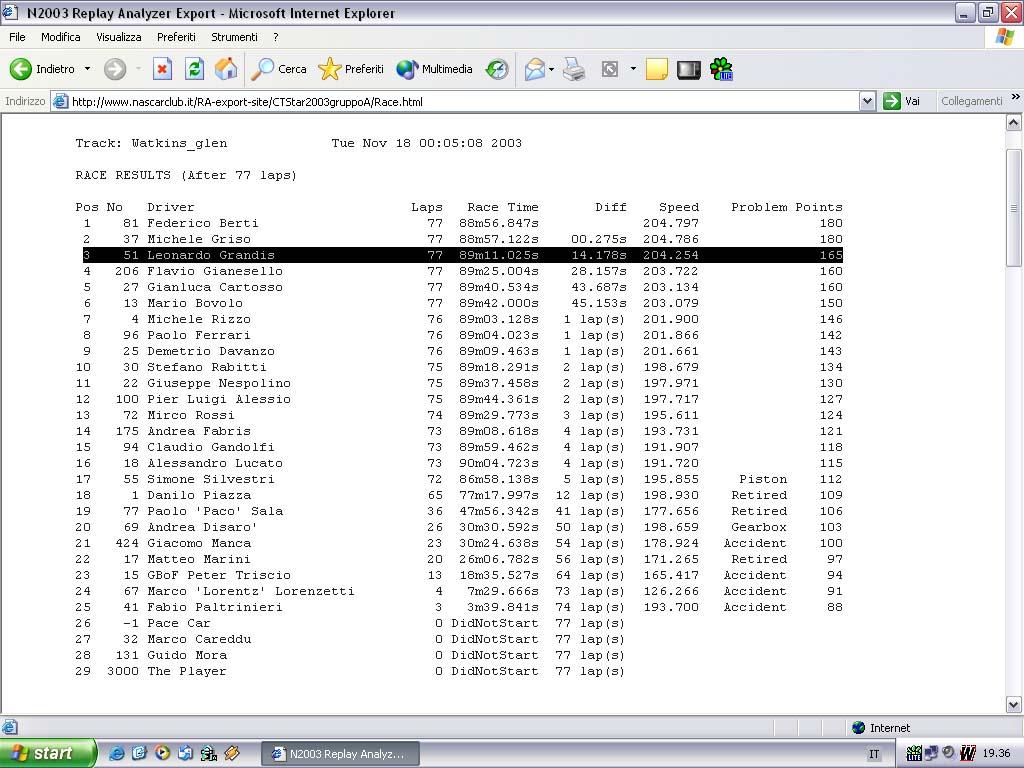1024x768 pixels.
Task: Open the address bar dropdown list
Action: [x=867, y=101]
